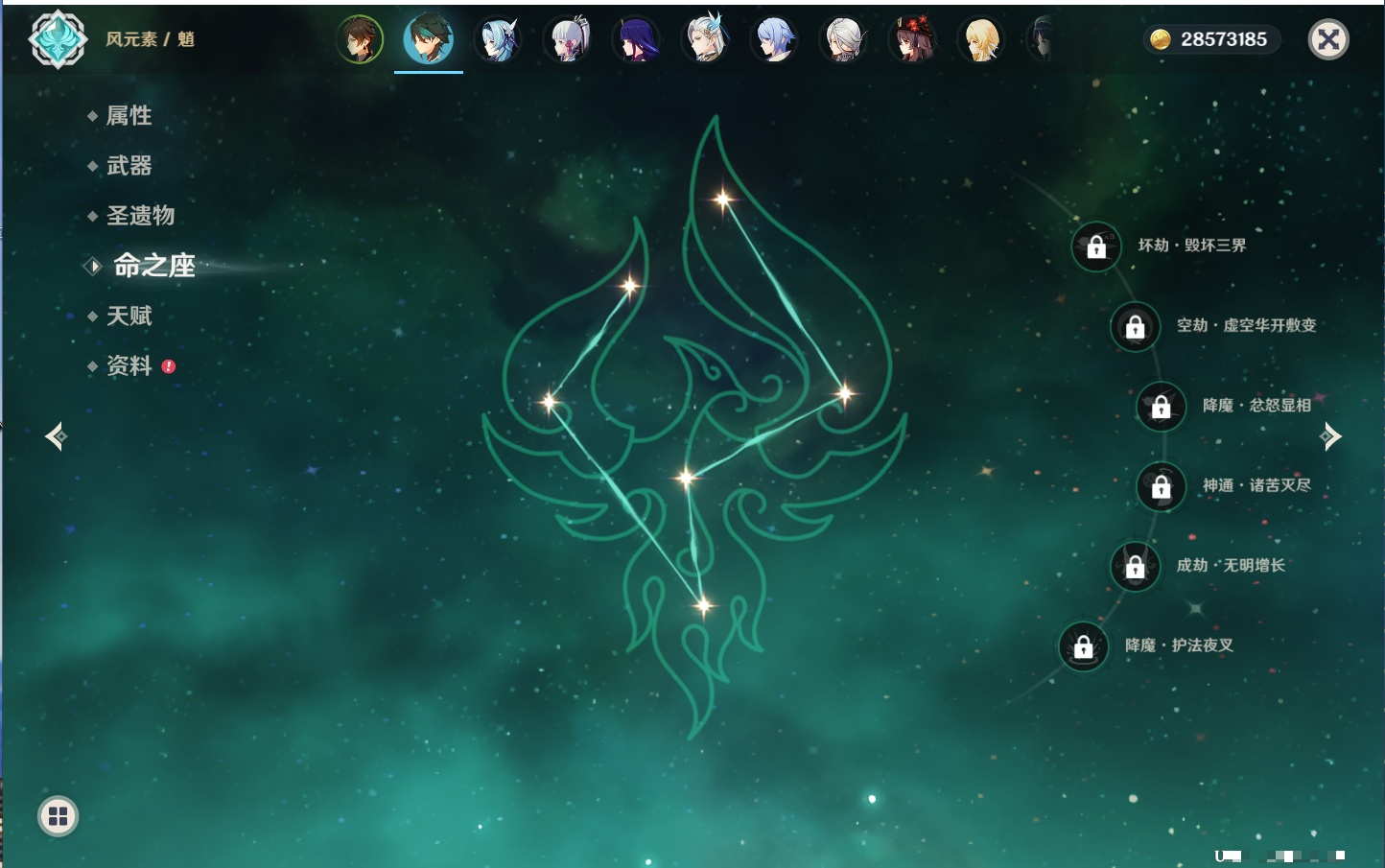
Task: Click the lock icon for 神通·诸苦灭尽
Action: click(1161, 487)
